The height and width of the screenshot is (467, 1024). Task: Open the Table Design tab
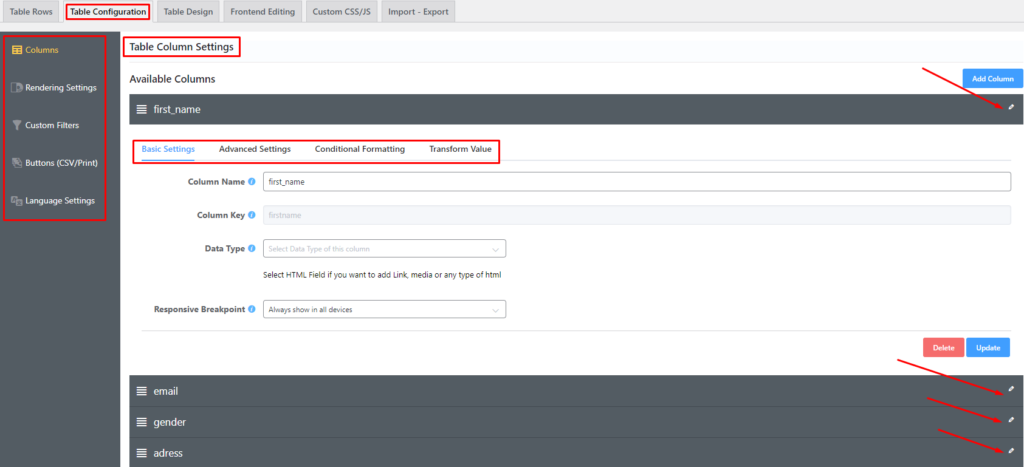[x=189, y=12]
